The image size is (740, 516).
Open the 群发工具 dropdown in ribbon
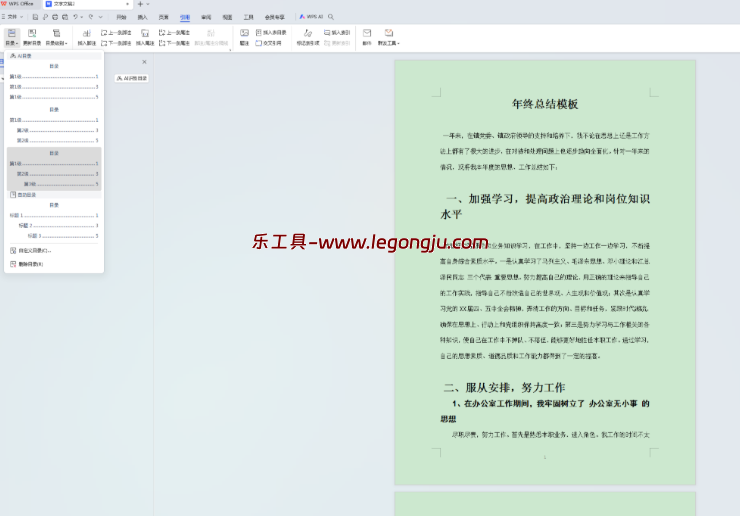pos(388,37)
